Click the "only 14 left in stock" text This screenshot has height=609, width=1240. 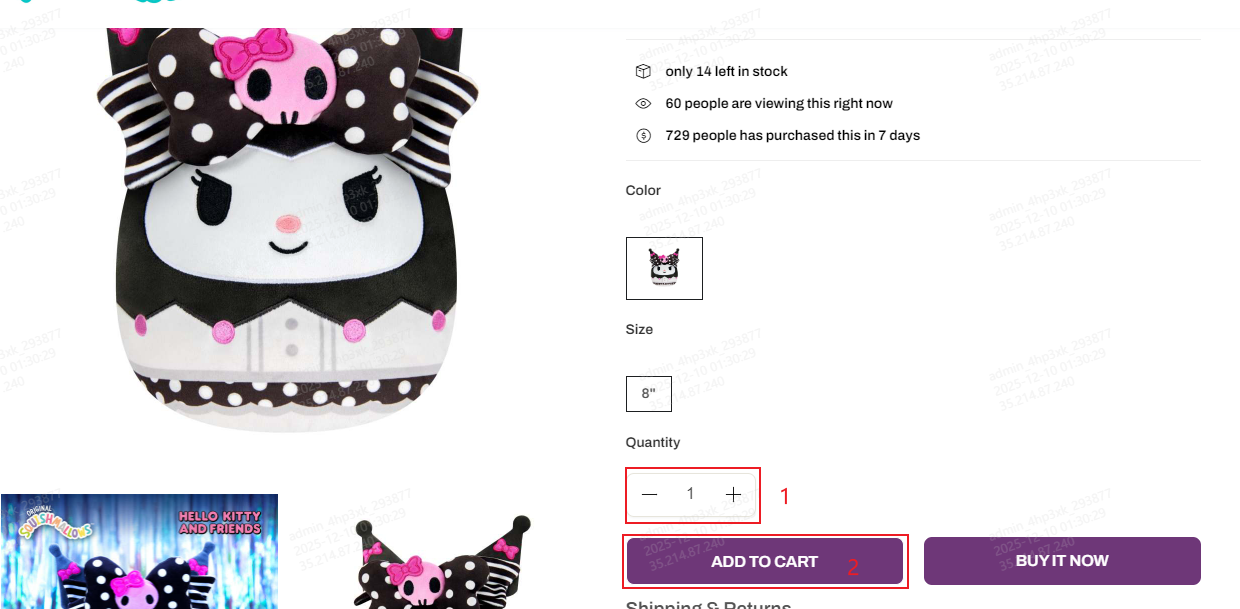pyautogui.click(x=726, y=71)
